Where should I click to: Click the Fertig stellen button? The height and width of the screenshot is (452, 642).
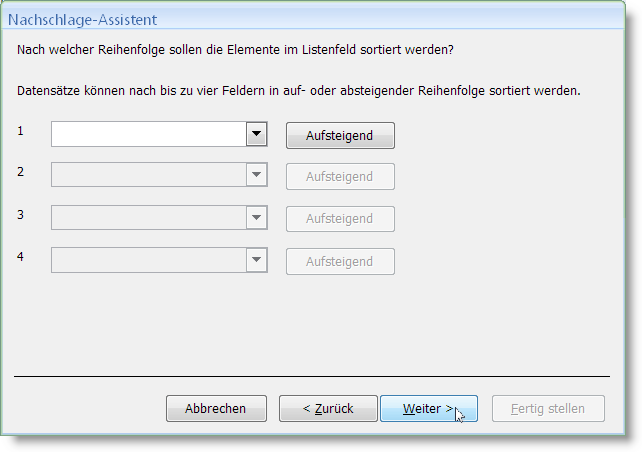coord(548,408)
